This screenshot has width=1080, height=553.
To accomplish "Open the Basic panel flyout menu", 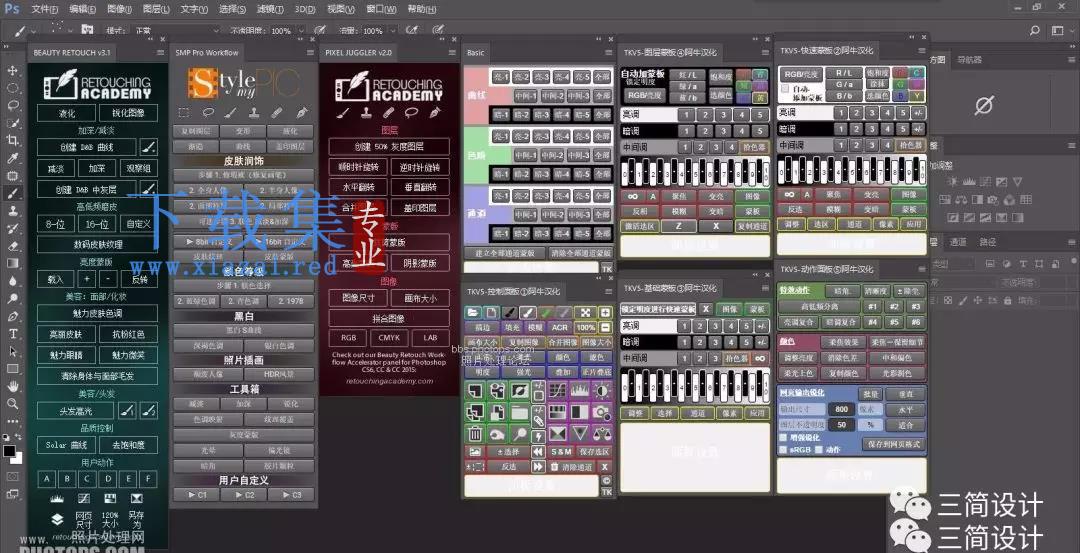I will (608, 52).
